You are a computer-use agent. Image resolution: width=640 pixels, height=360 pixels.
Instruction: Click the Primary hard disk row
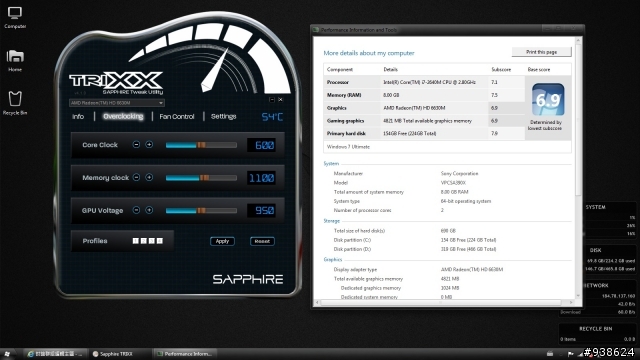[424, 133]
